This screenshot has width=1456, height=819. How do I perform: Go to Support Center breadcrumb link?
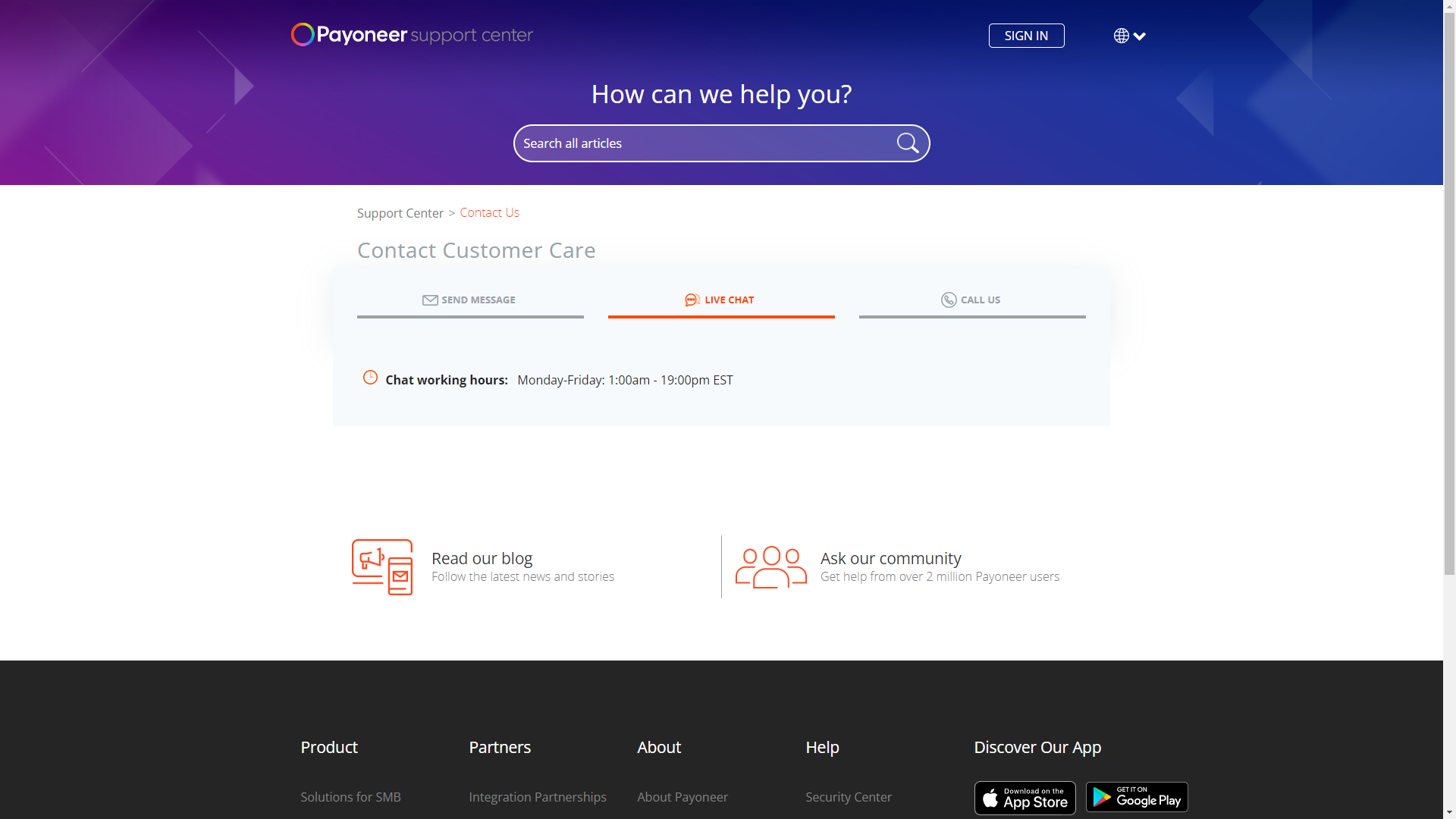[400, 213]
